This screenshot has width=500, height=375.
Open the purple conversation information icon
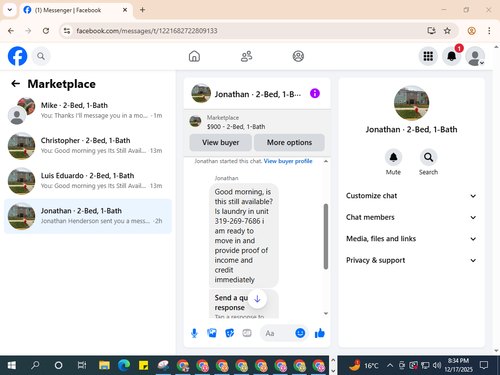point(315,93)
